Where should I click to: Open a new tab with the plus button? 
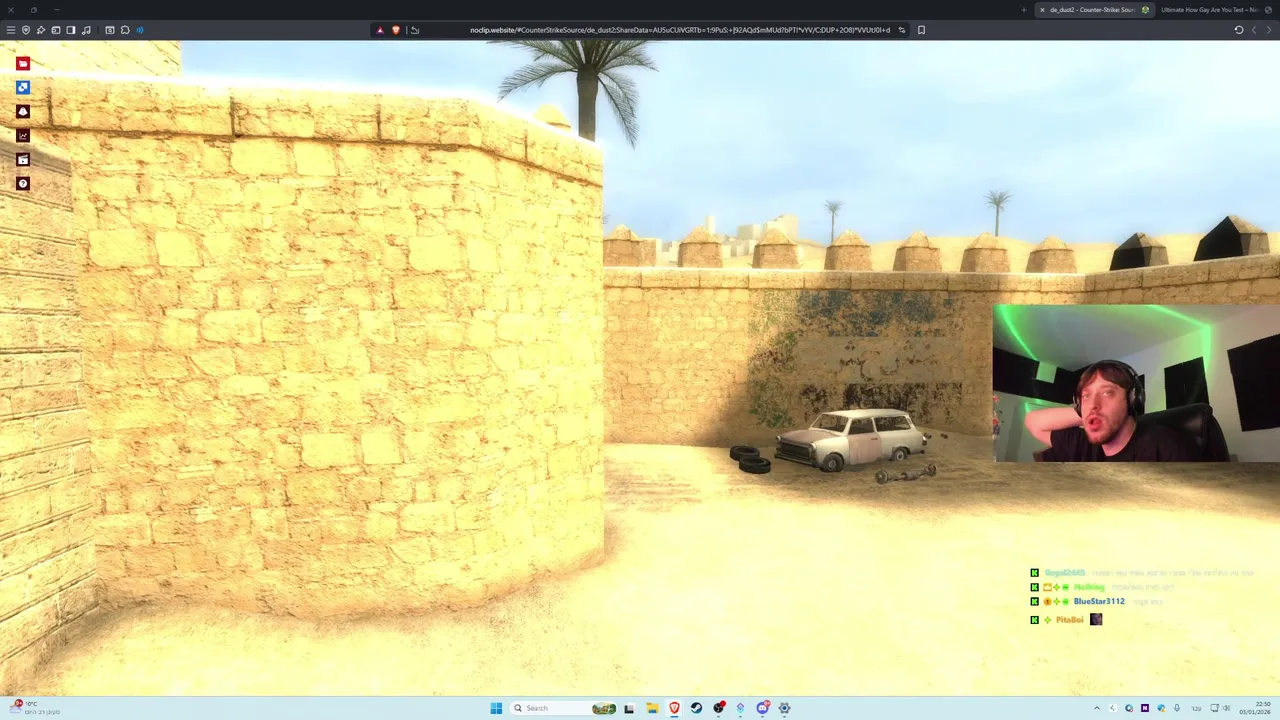(x=1024, y=10)
